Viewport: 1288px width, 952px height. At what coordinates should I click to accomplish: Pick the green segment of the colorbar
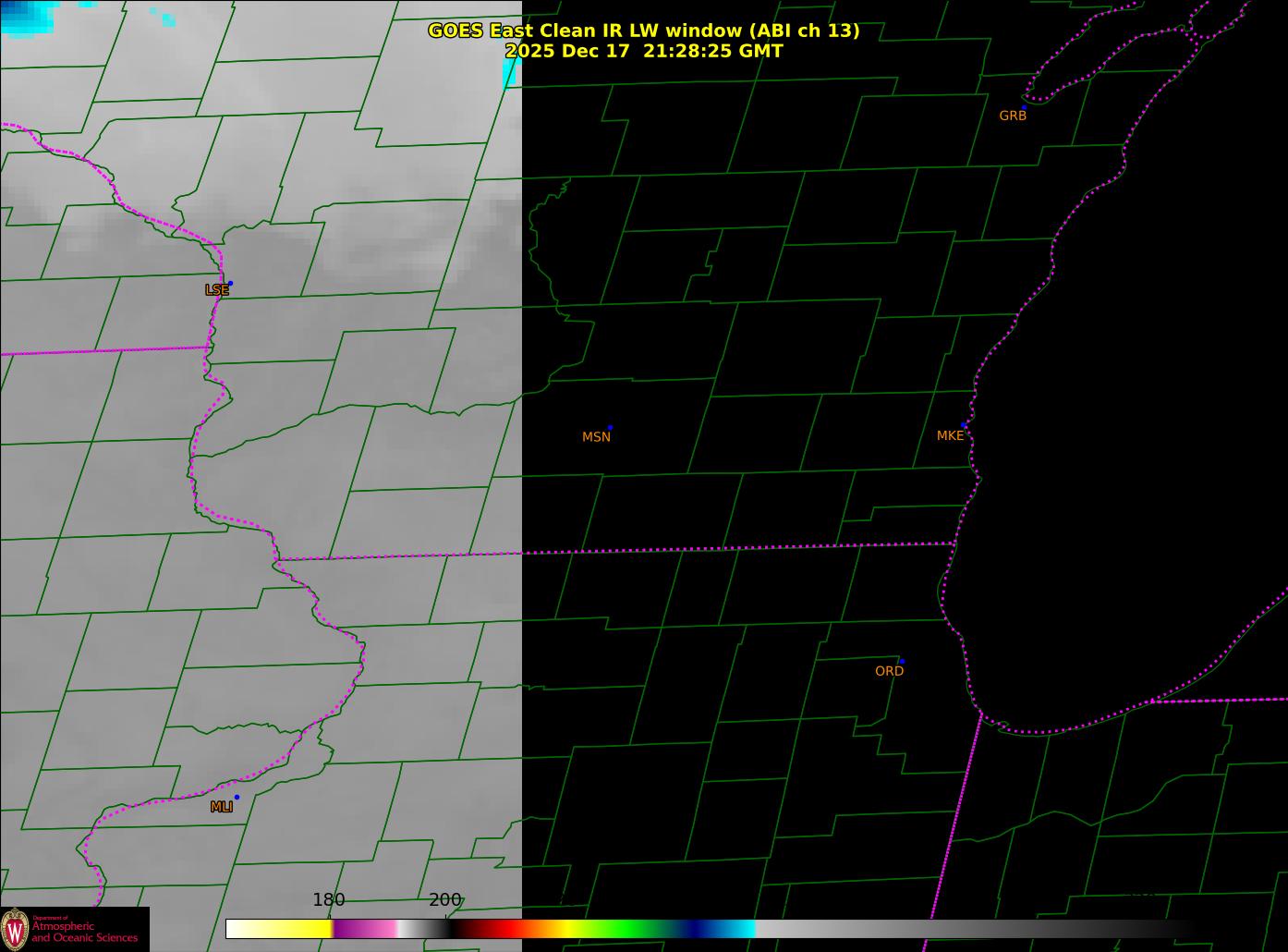coord(628,929)
